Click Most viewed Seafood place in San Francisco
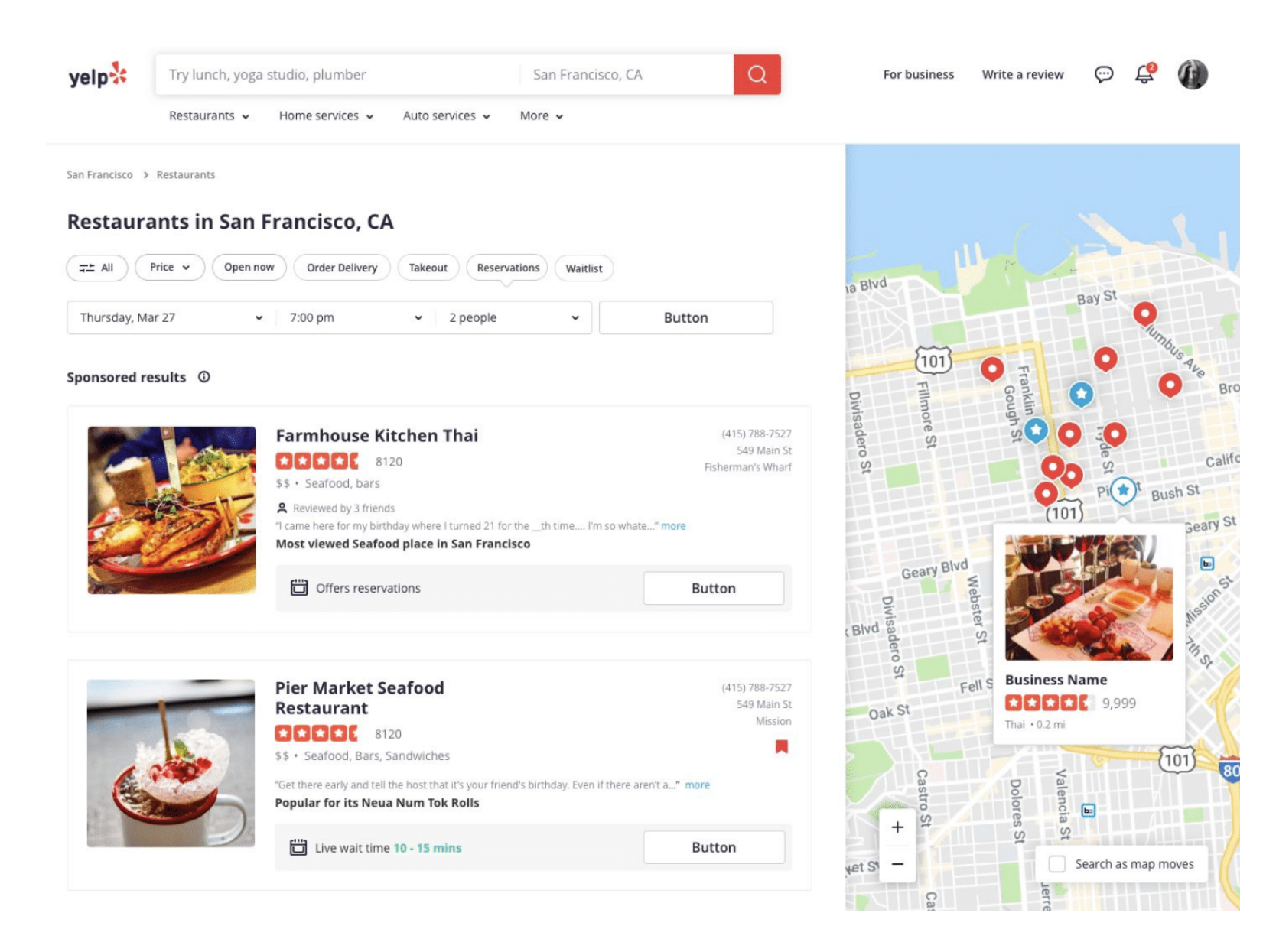Viewport: 1276px width, 952px height. tap(403, 544)
